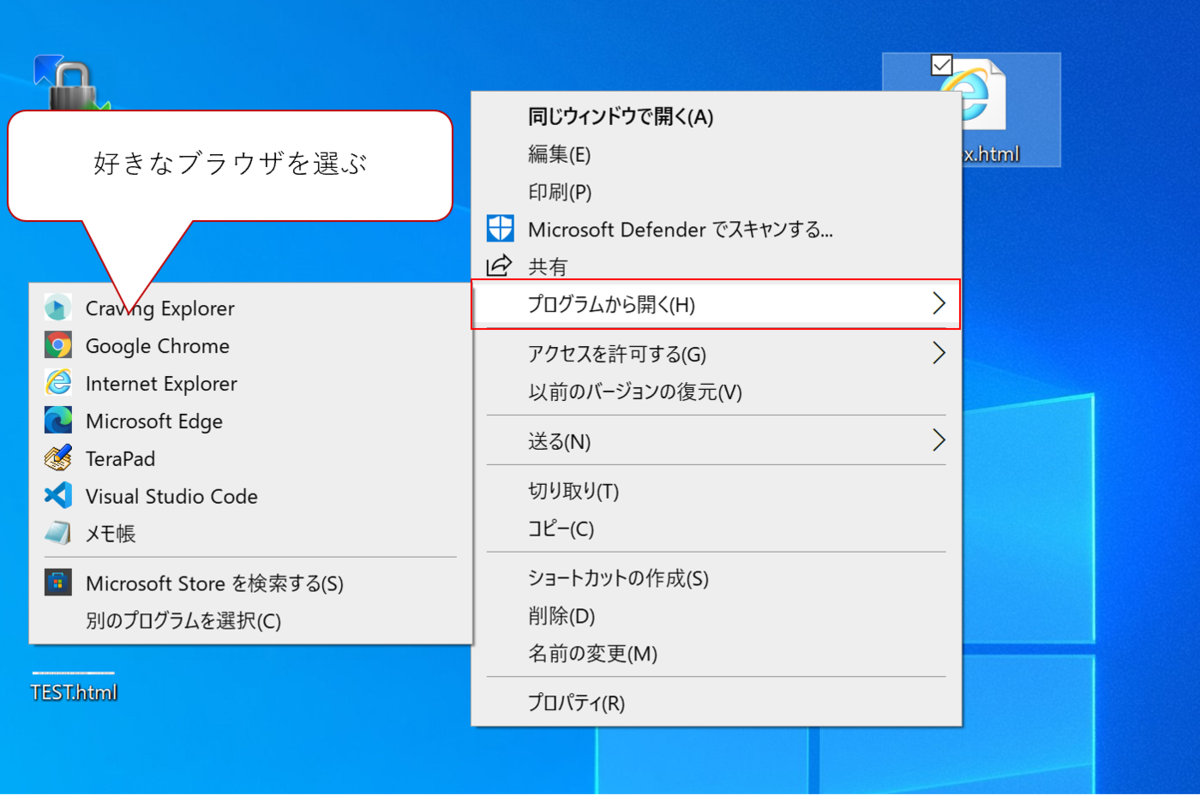The width and height of the screenshot is (1200, 795).
Task: Expand the 送る(N) submenu arrow
Action: pyautogui.click(x=938, y=440)
